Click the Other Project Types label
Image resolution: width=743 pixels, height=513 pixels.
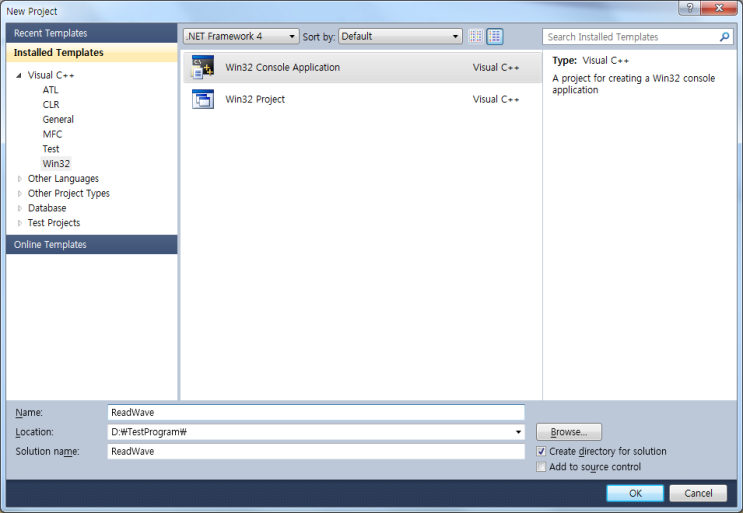(69, 193)
